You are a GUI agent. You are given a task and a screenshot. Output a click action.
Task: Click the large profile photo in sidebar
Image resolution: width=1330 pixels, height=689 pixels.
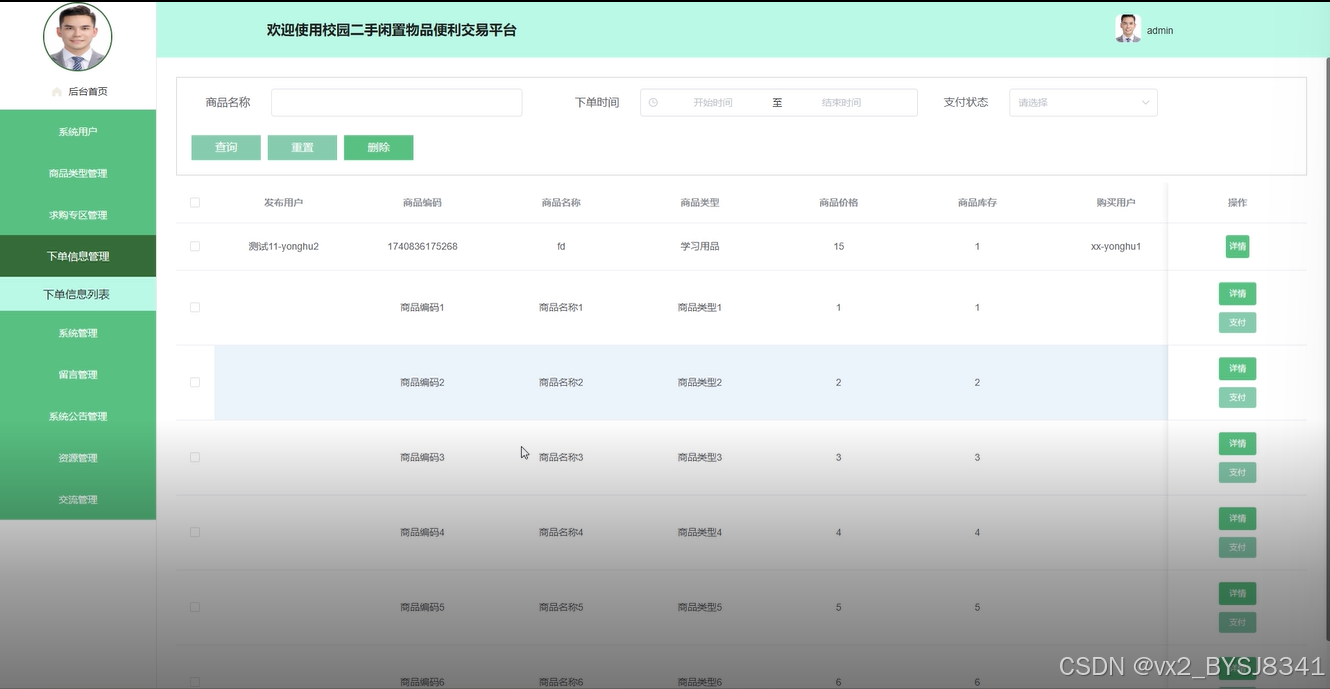coord(78,37)
